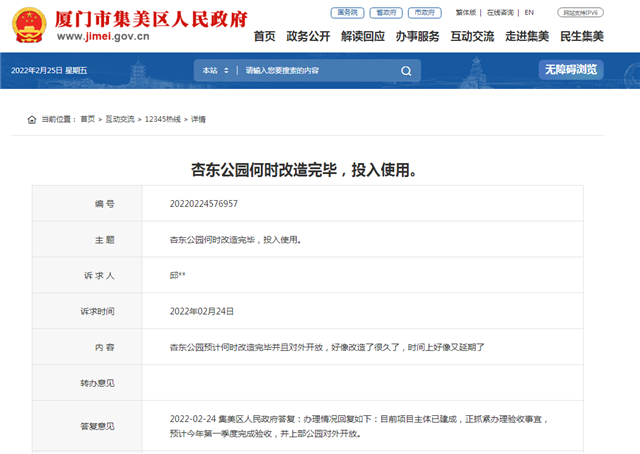Open the 走进集美 menu item
Viewport: 640px width, 454px height.
coord(527,36)
